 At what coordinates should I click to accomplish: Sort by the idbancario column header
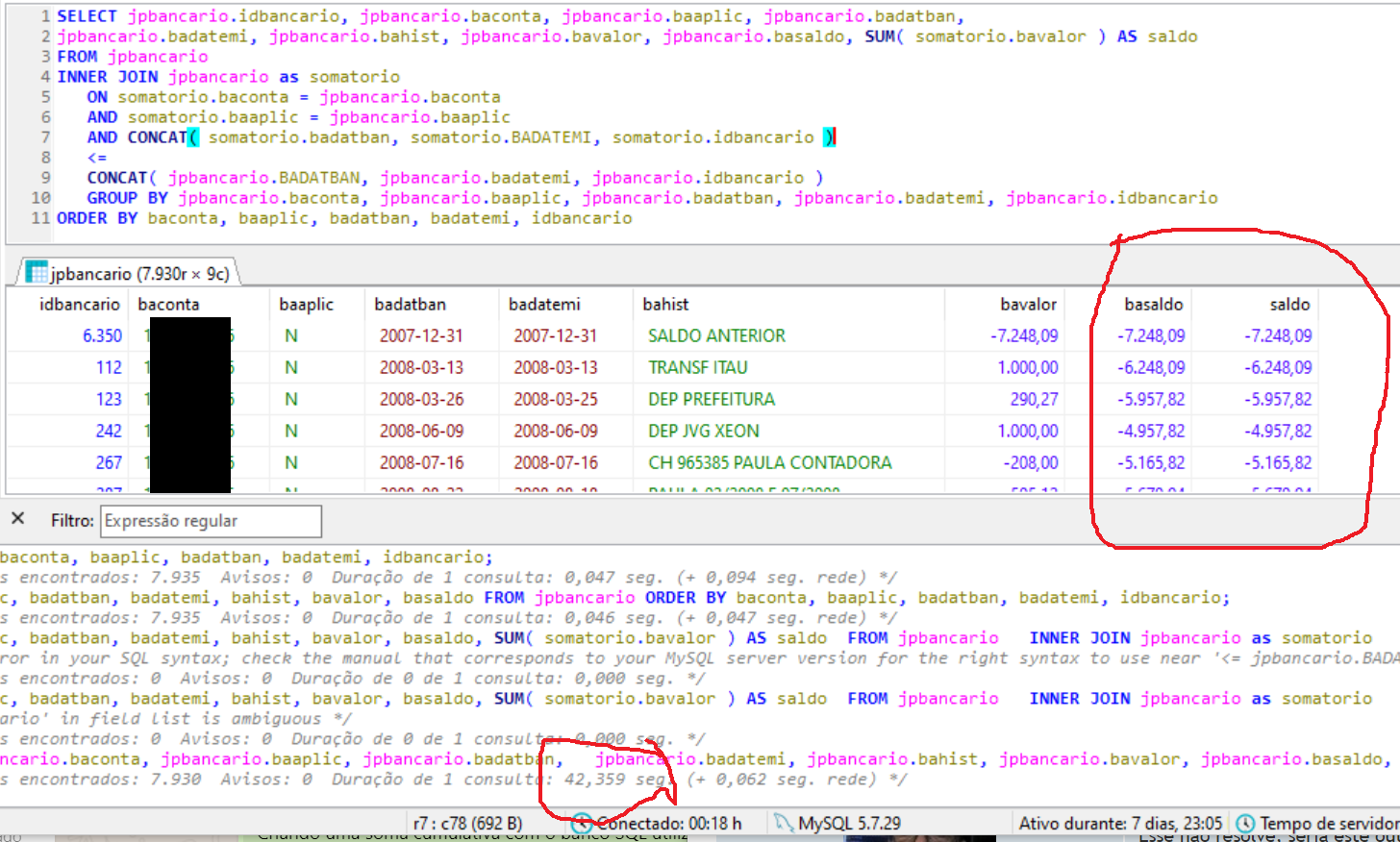coord(79,305)
